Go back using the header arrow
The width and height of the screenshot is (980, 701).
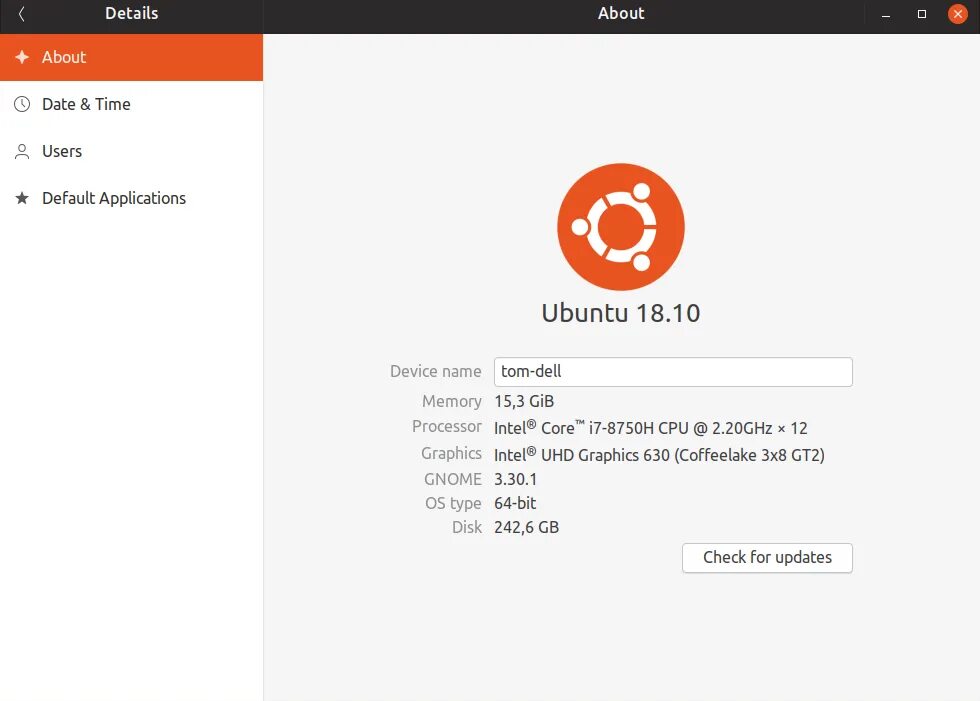coord(21,14)
